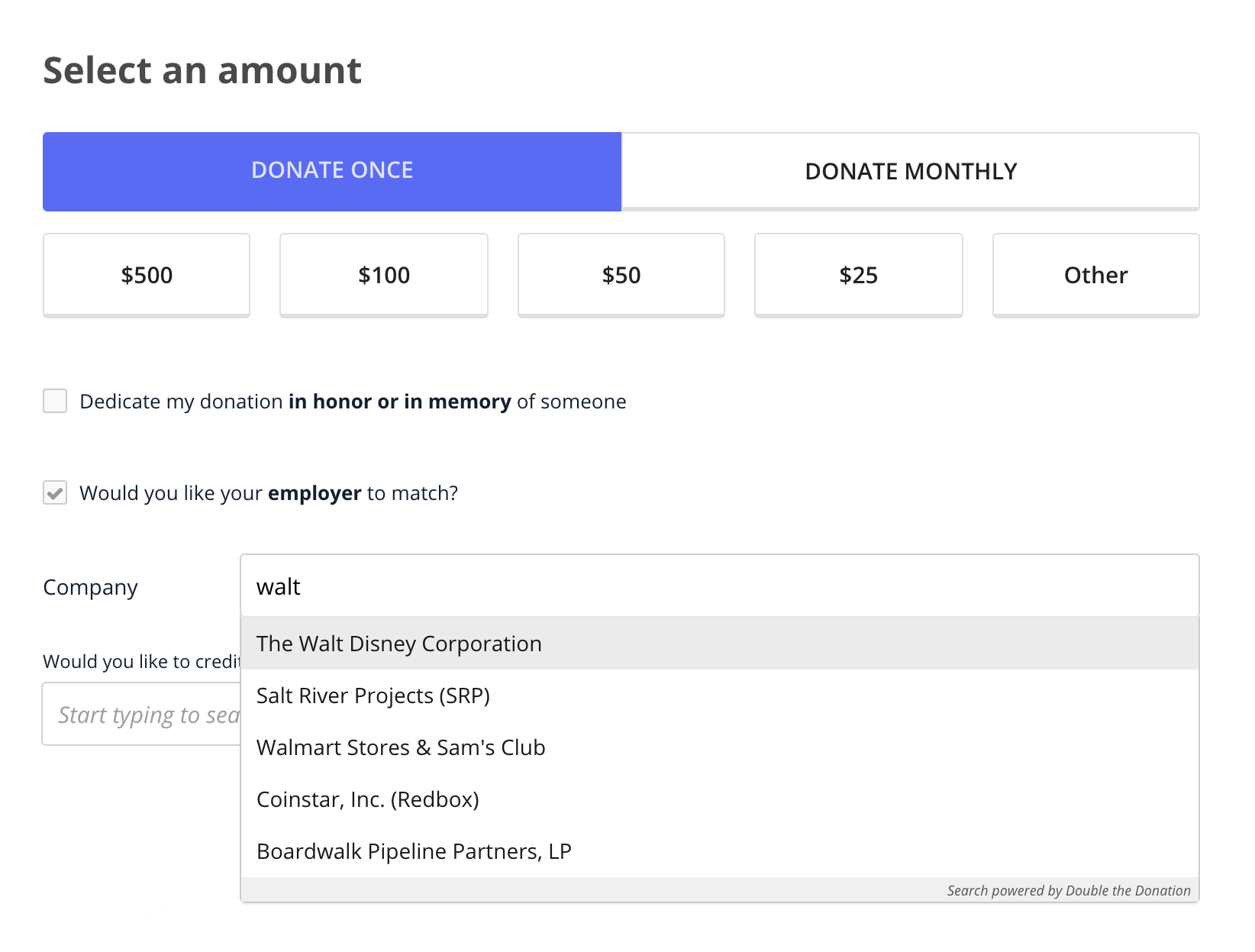The height and width of the screenshot is (952, 1255).
Task: Choose Salt River Projects (SRP) suggestion
Action: pos(720,695)
